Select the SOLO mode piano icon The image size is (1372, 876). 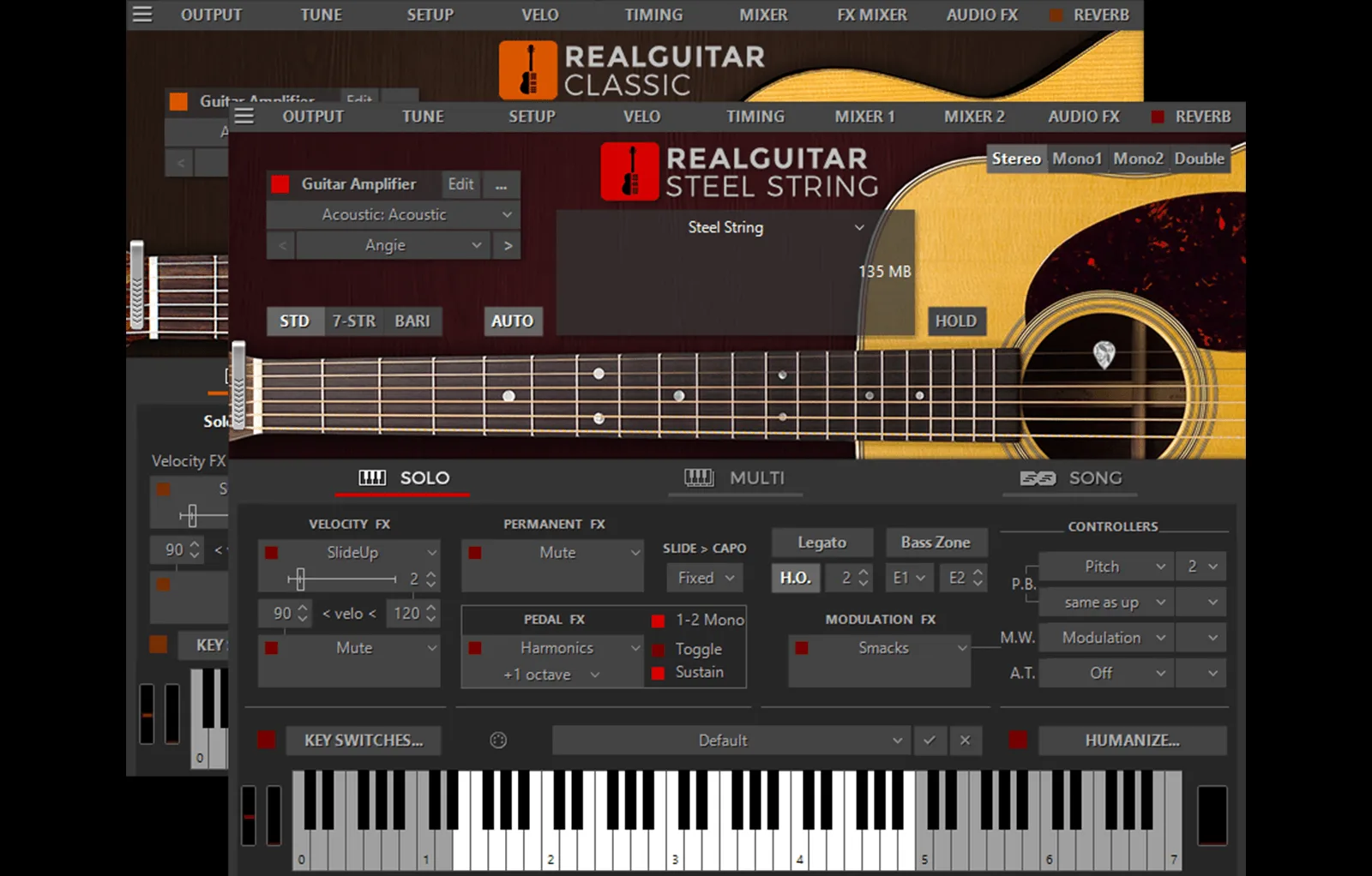(374, 477)
